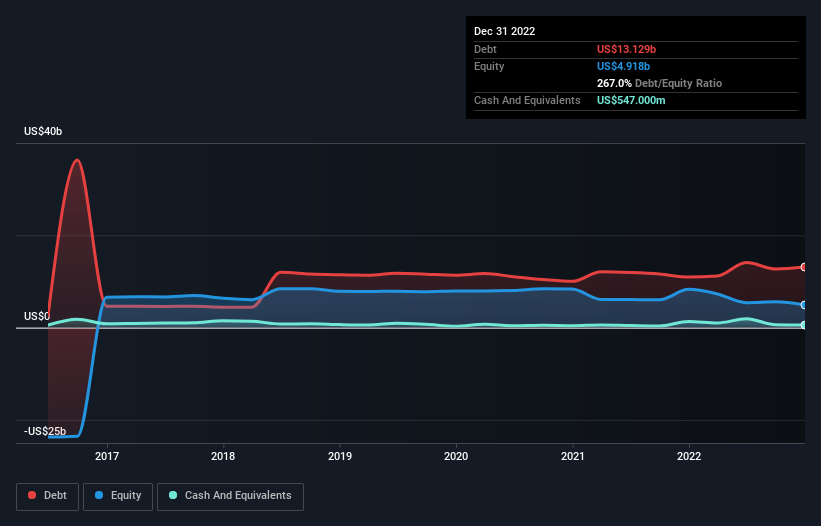Click the 2018 x-axis label
This screenshot has height=526, width=821.
coord(223,456)
